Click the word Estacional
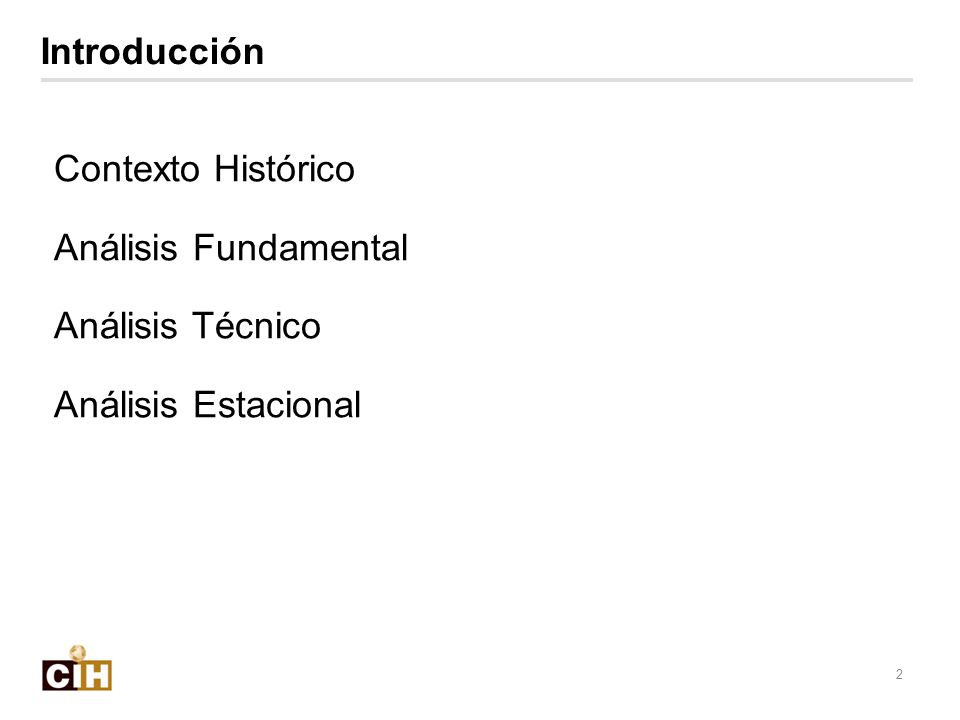 point(277,405)
